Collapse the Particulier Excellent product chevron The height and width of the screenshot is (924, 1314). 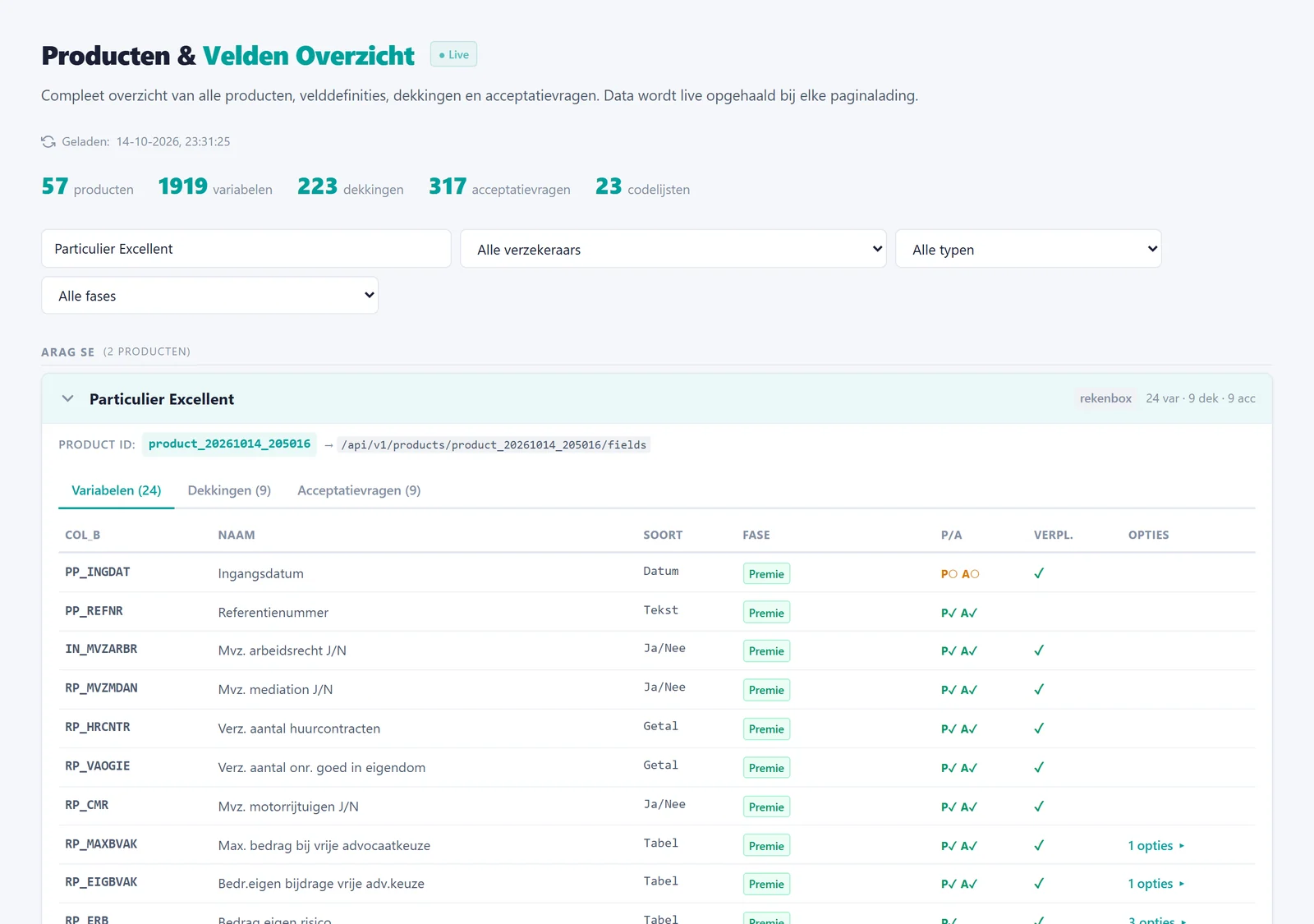[x=68, y=398]
